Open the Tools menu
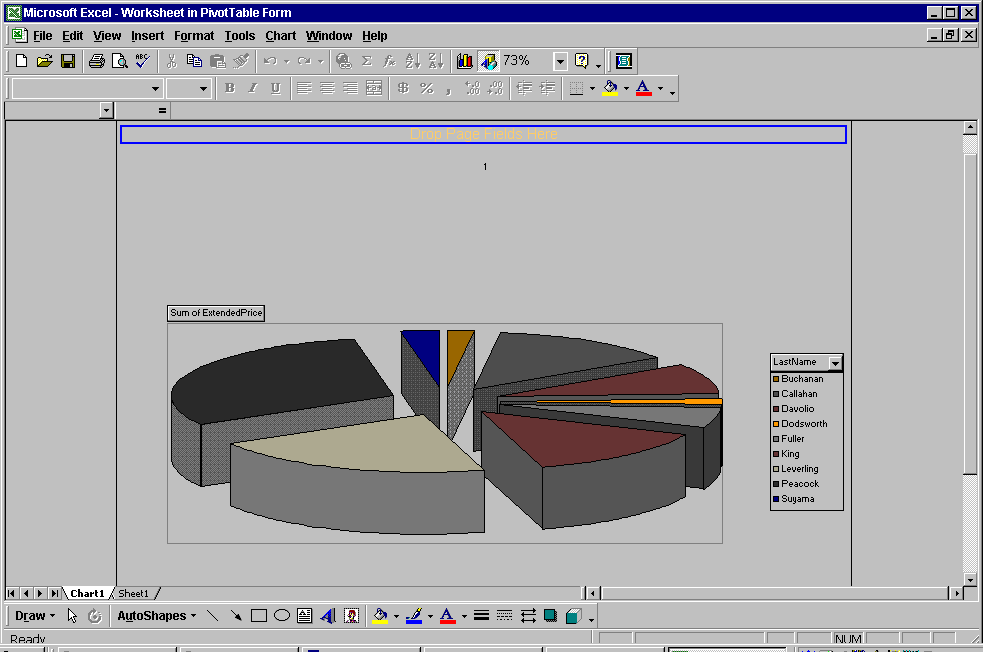Image resolution: width=983 pixels, height=652 pixels. 240,36
